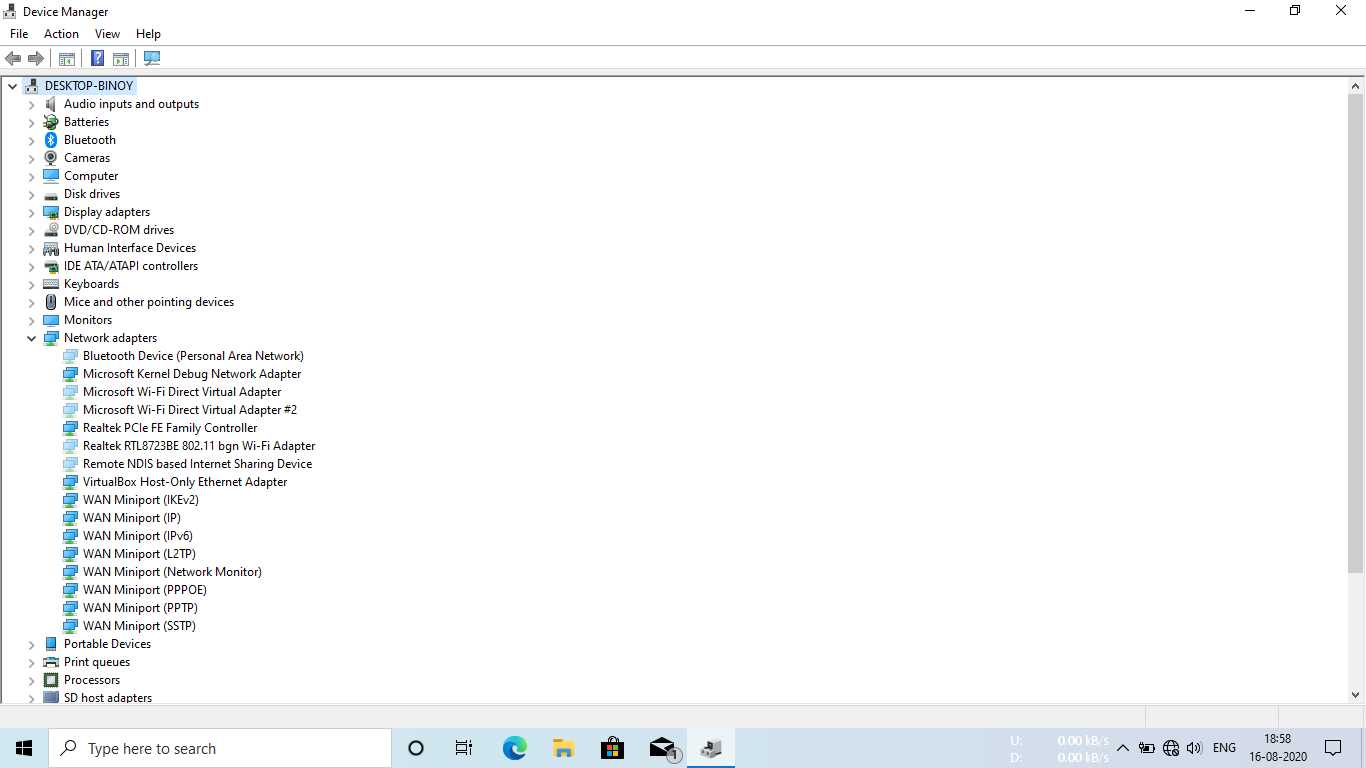1366x768 pixels.
Task: Select the Cameras category icon
Action: 51,158
